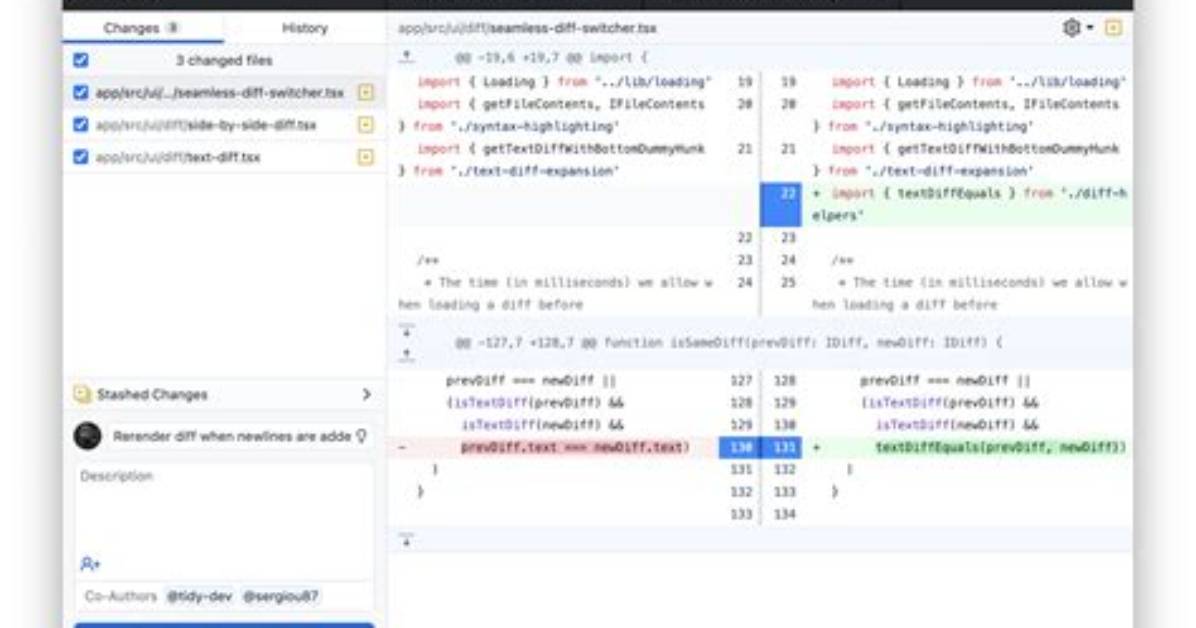Click the commit summary input field
This screenshot has width=1196, height=628.
pyautogui.click(x=240, y=436)
